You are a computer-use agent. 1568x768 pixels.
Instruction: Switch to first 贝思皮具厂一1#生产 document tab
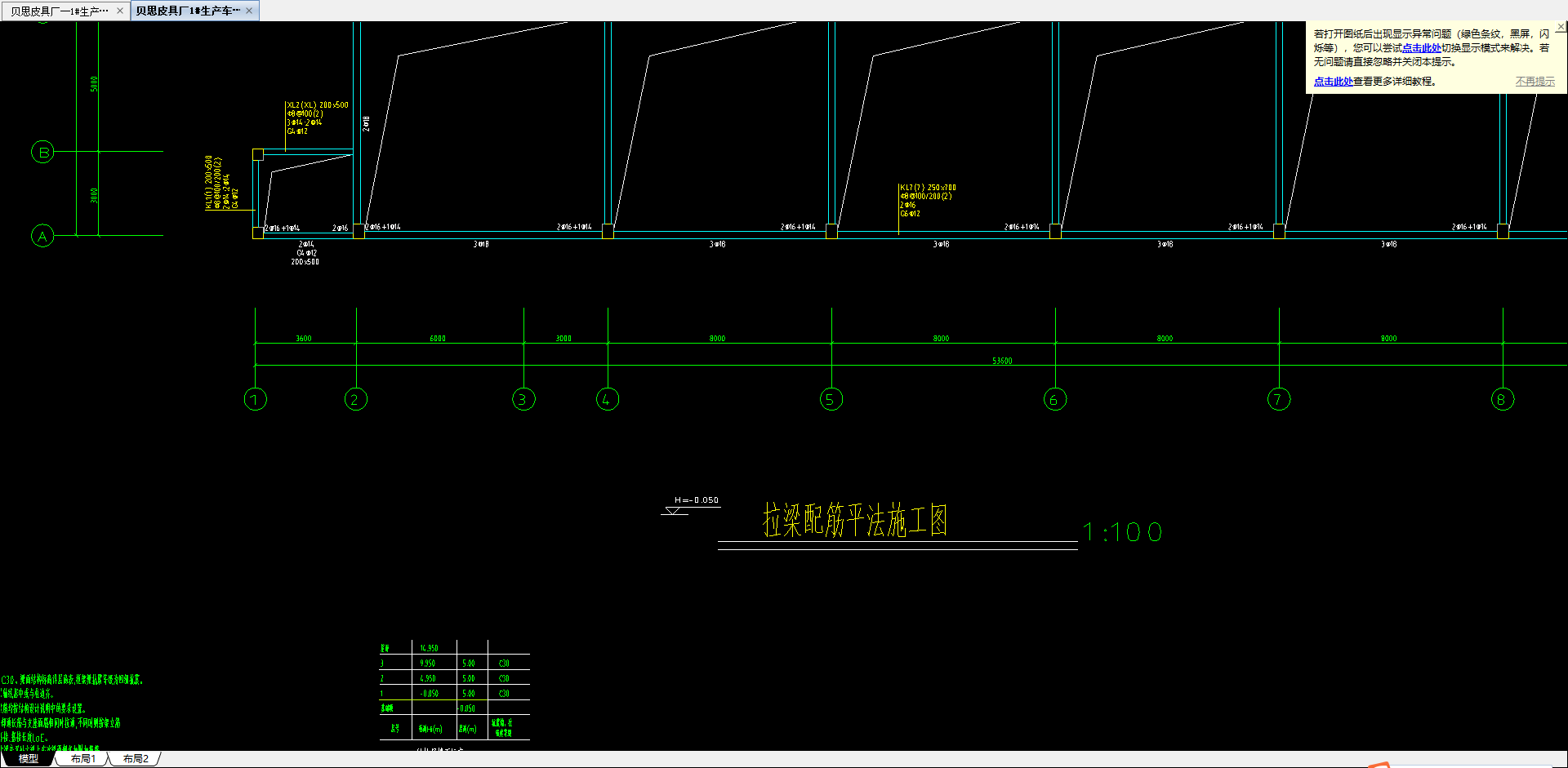(x=59, y=11)
